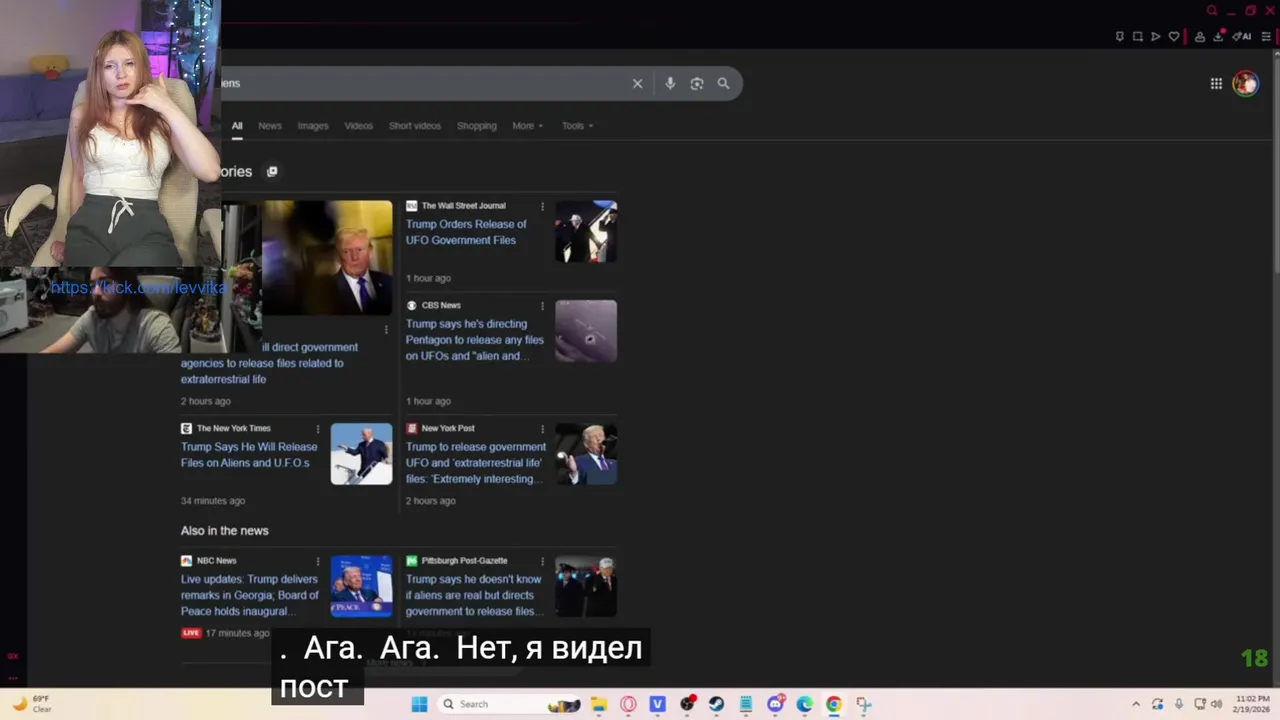Image resolution: width=1280 pixels, height=720 pixels.
Task: Click the NBC News story thumbnail
Action: (361, 587)
